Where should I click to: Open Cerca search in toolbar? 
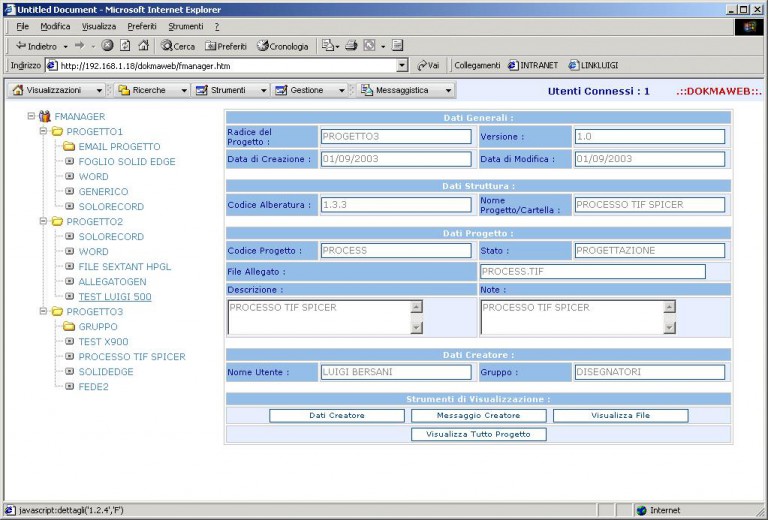point(178,46)
